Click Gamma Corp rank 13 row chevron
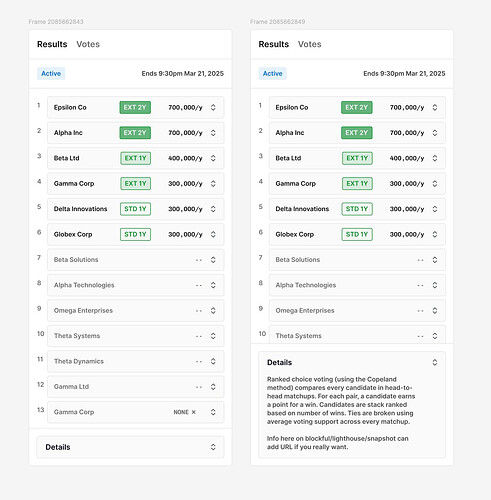Viewport: 491px width, 500px height. pyautogui.click(x=213, y=412)
